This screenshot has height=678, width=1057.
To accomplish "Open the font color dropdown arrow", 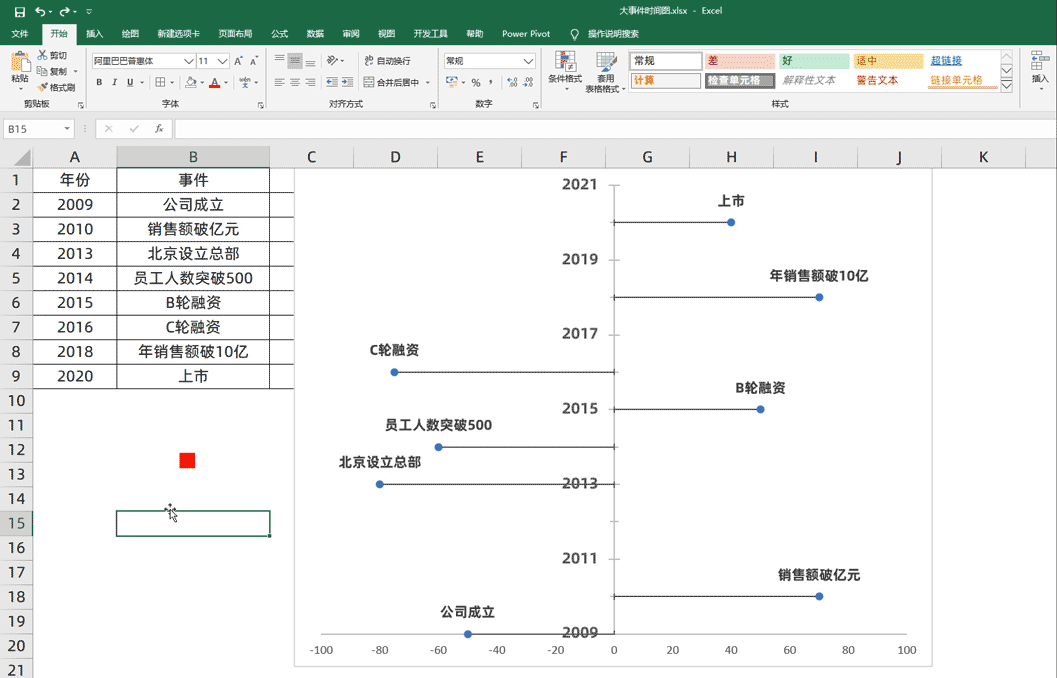I will coord(226,82).
